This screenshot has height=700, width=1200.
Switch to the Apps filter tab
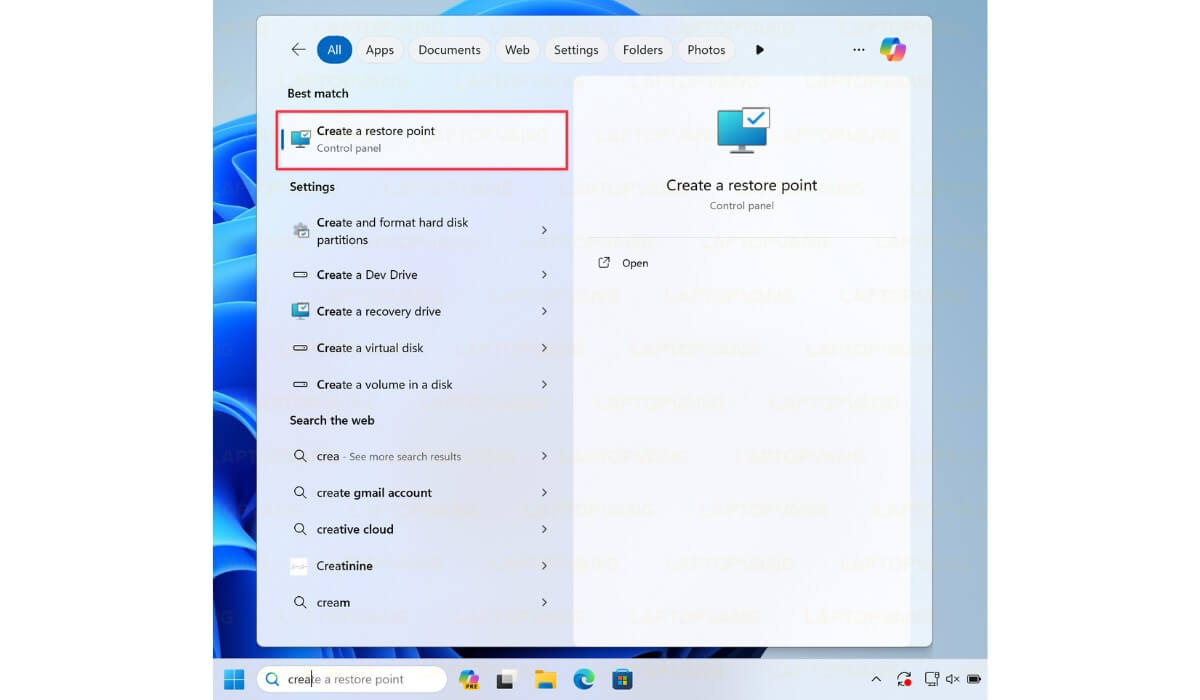coord(380,50)
